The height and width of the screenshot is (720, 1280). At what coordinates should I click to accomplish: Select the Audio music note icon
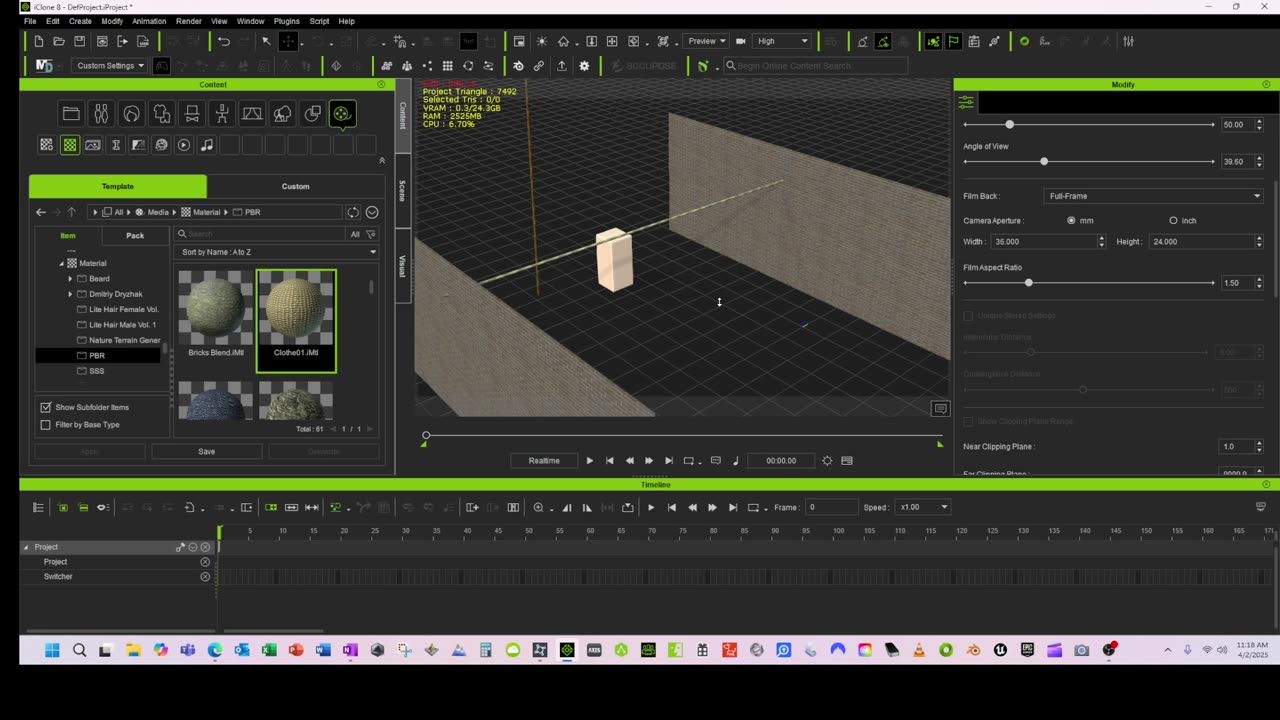pyautogui.click(x=207, y=145)
